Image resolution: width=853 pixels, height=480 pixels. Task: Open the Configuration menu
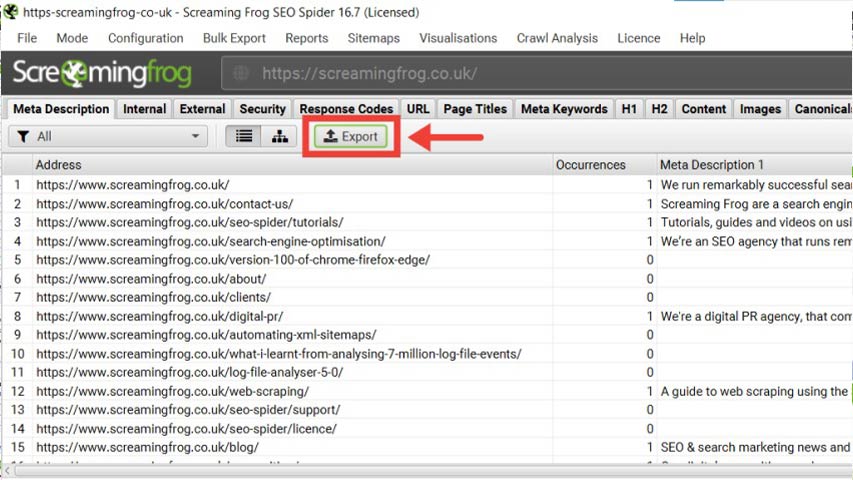(146, 38)
